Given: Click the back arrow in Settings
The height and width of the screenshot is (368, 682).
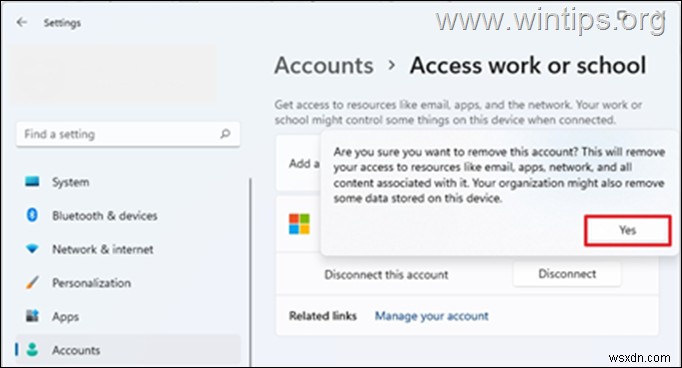Looking at the screenshot, I should point(21,22).
